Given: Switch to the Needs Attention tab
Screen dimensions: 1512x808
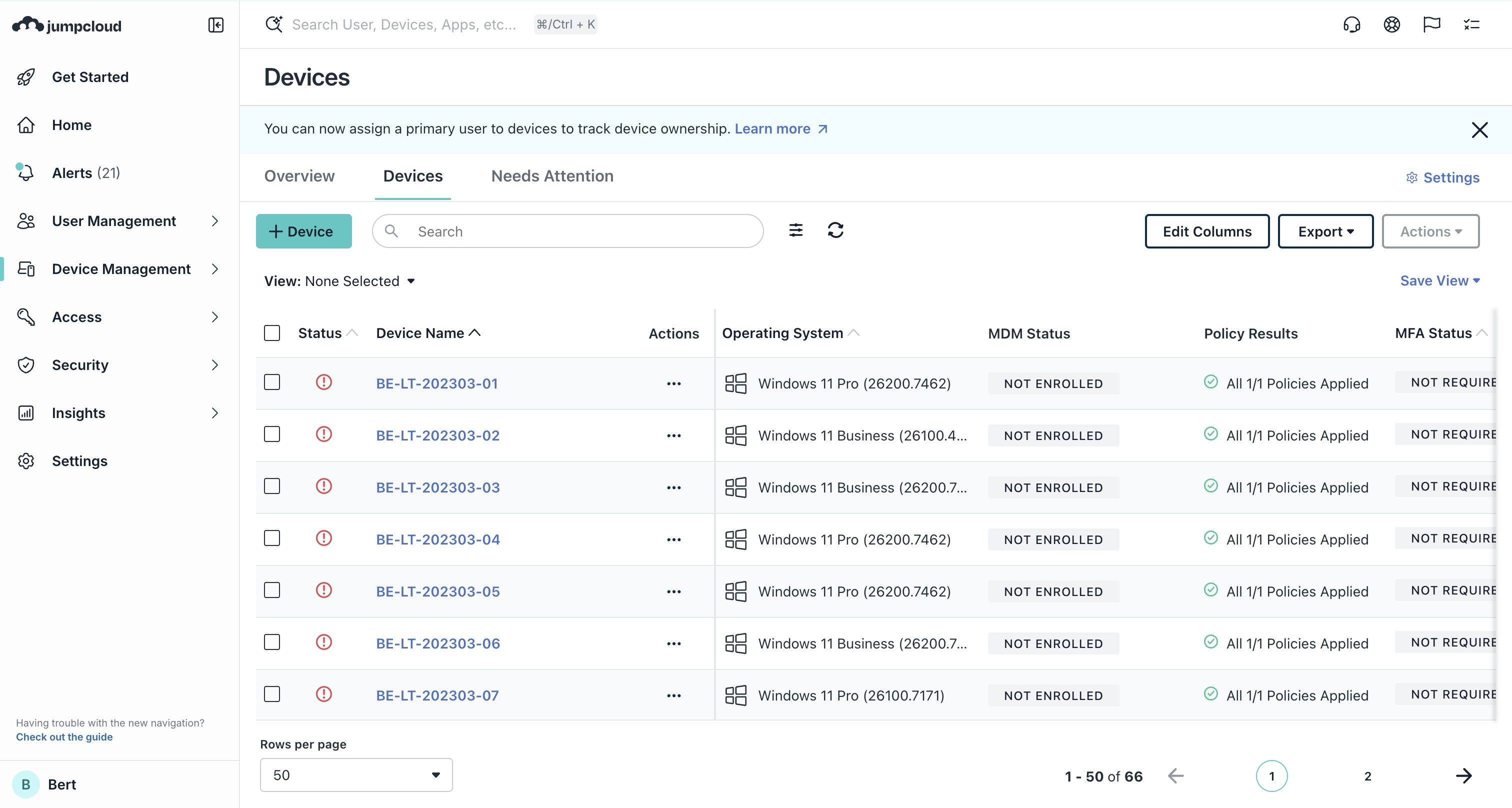Looking at the screenshot, I should (x=551, y=176).
